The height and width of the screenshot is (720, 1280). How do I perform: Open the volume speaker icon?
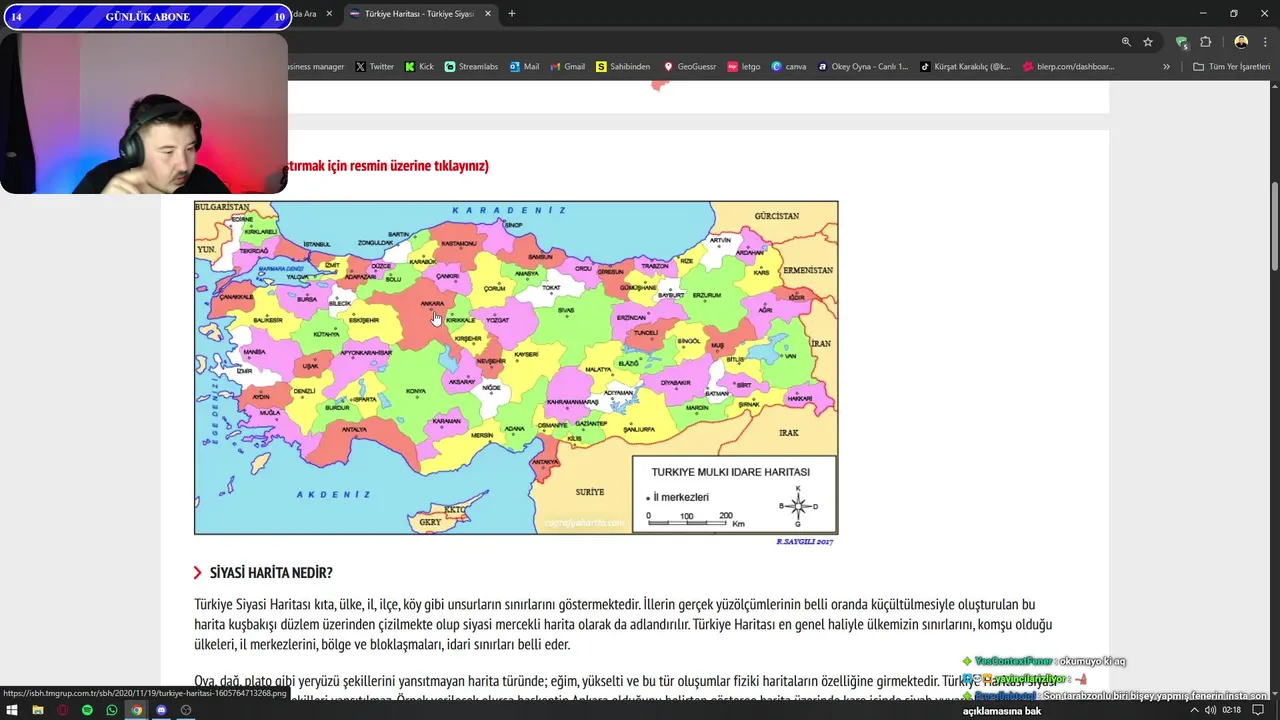pos(1209,710)
